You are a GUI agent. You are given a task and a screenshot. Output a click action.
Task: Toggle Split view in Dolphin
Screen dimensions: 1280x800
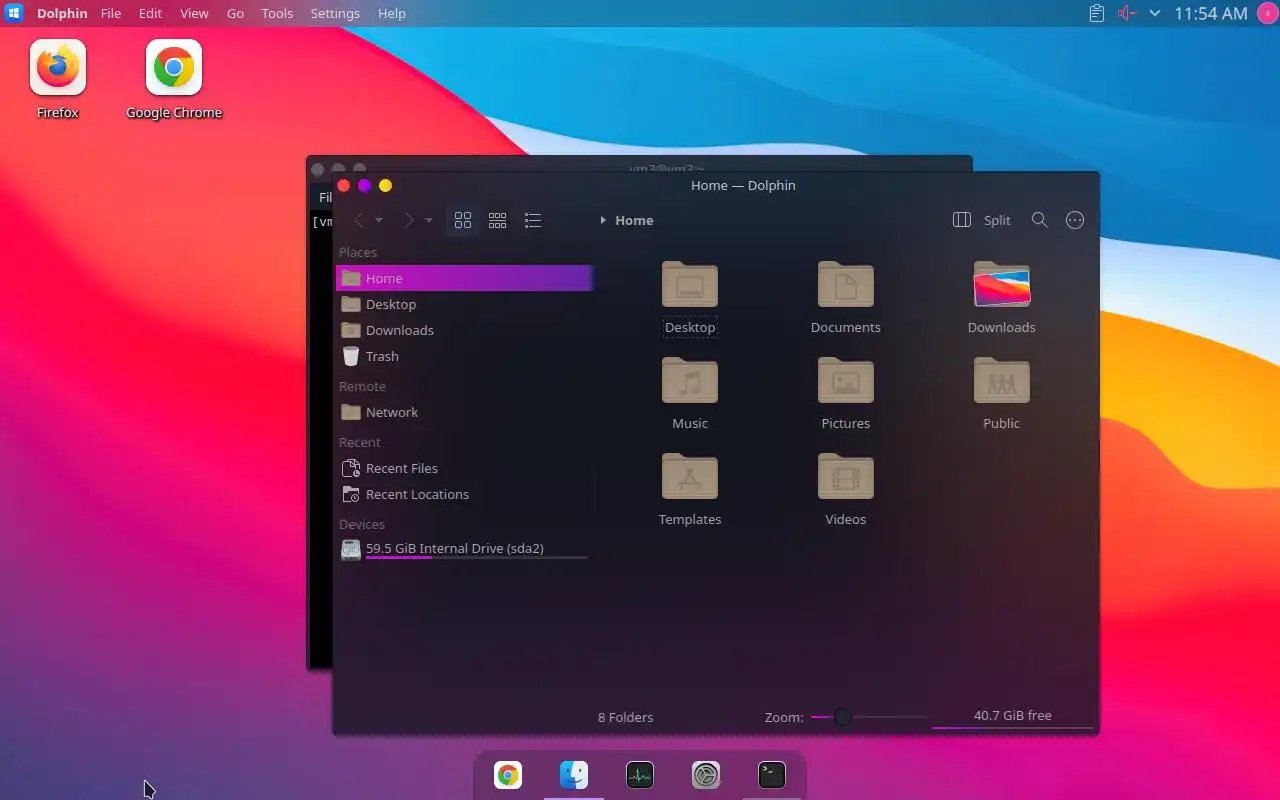982,220
